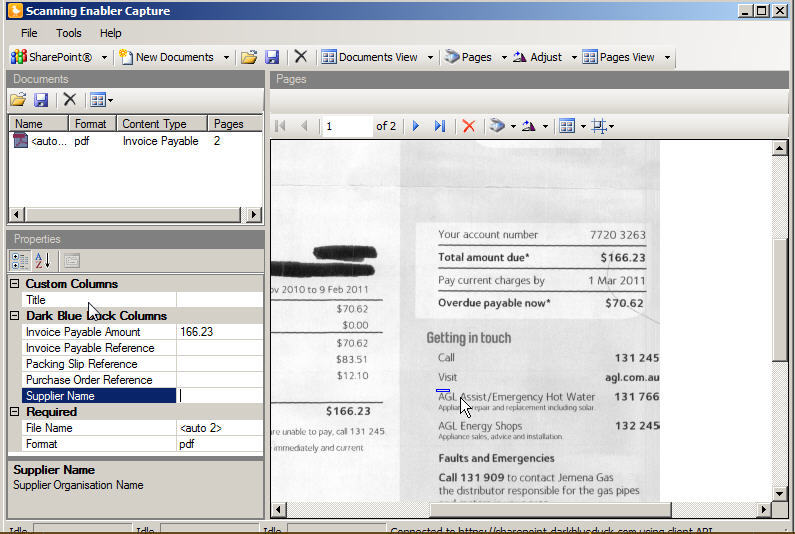Click right arrow of page preview horizontal scrollbar
Viewport: 795px width, 534px height.
coord(764,509)
